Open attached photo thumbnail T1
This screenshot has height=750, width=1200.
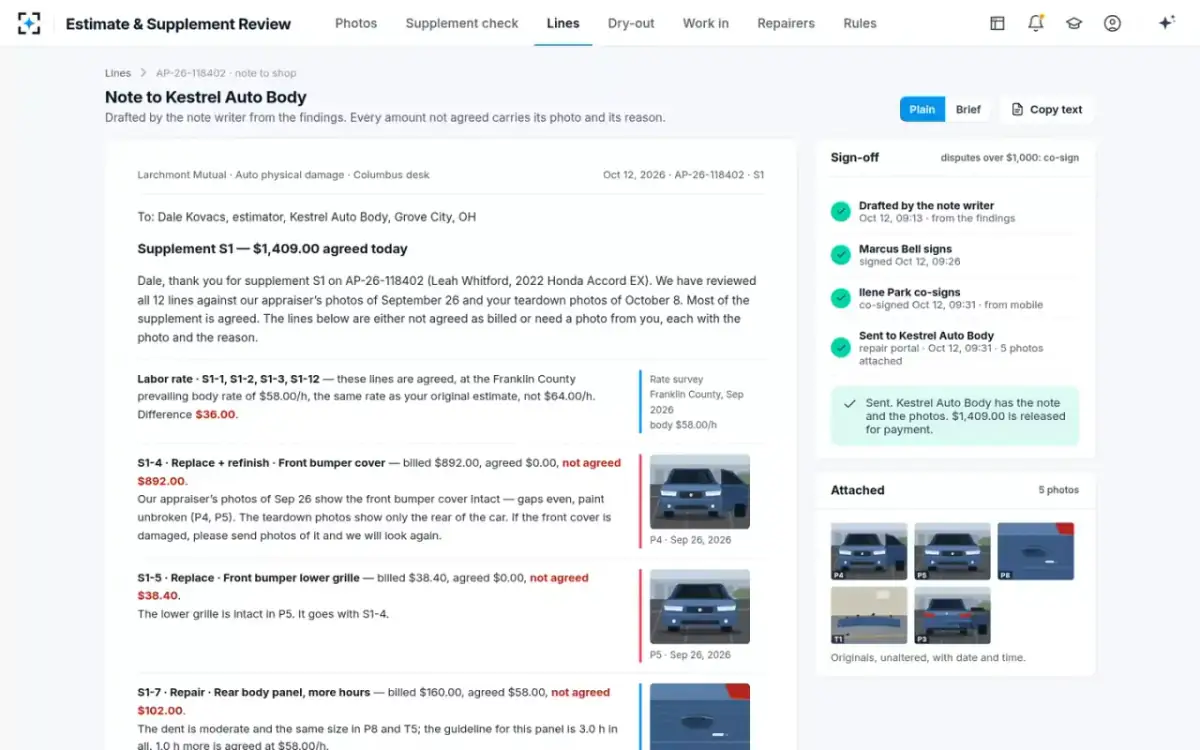(869, 615)
